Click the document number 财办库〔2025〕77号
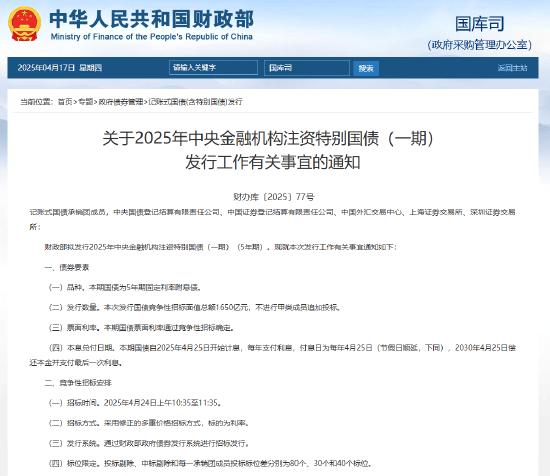This screenshot has height=476, width=550. point(274,197)
